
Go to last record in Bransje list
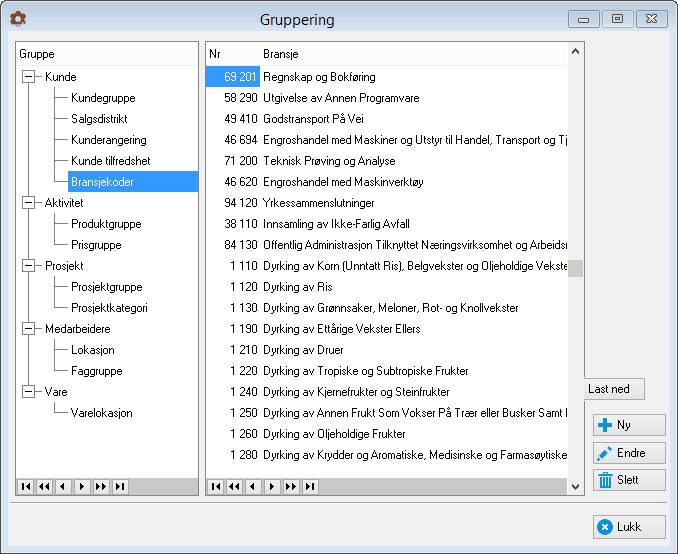[x=310, y=487]
